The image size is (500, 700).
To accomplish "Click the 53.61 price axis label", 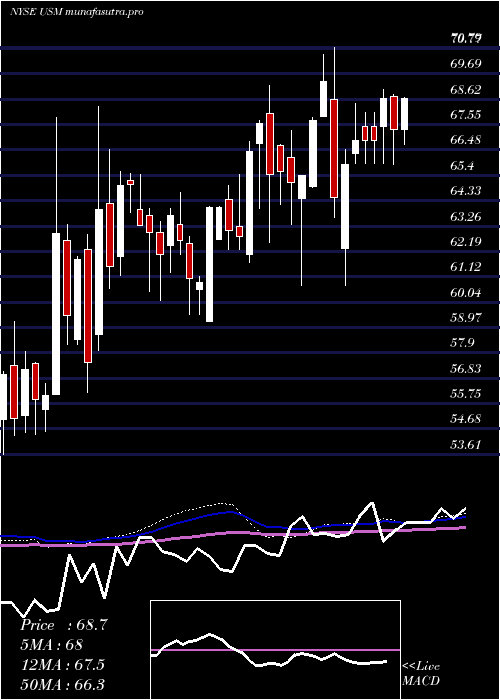I will (x=466, y=445).
